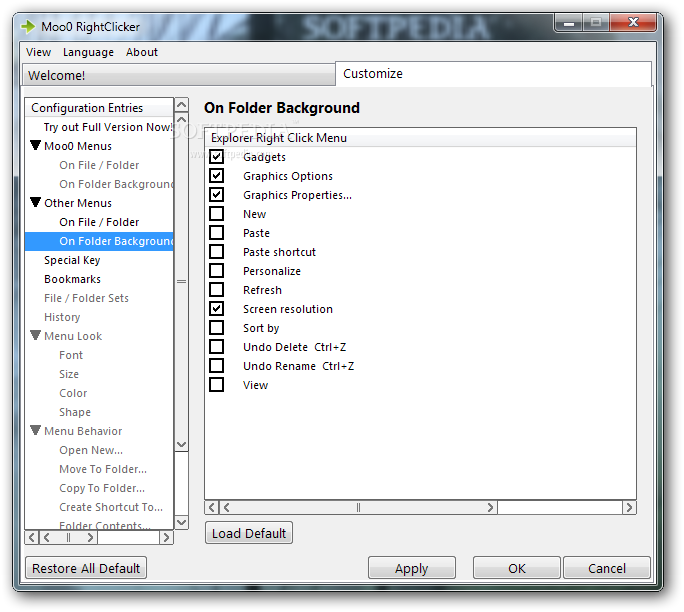Select the Shape entry

click(x=75, y=412)
